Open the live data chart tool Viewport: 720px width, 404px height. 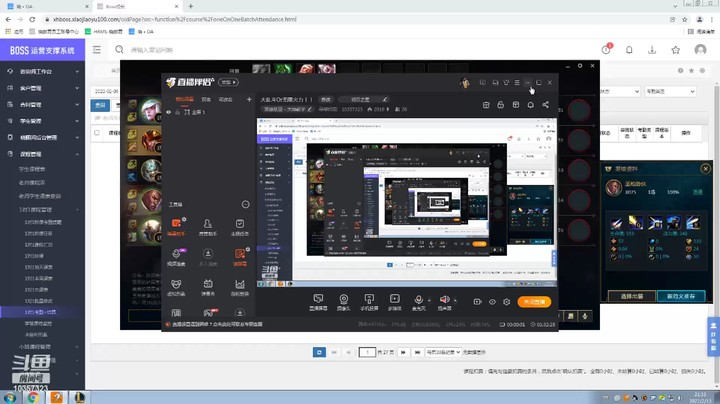click(240, 288)
